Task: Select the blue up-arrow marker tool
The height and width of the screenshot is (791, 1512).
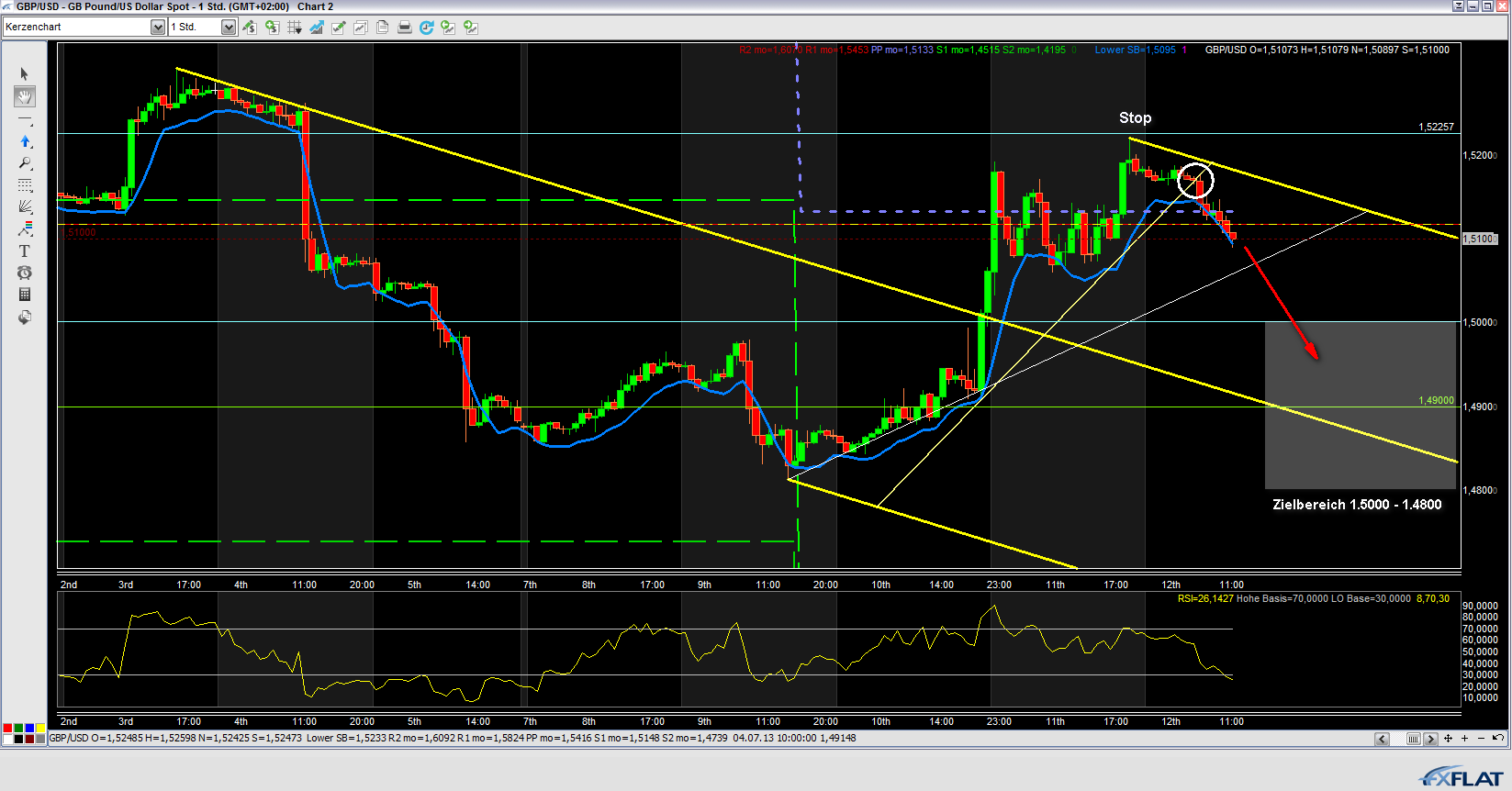Action: coord(25,141)
